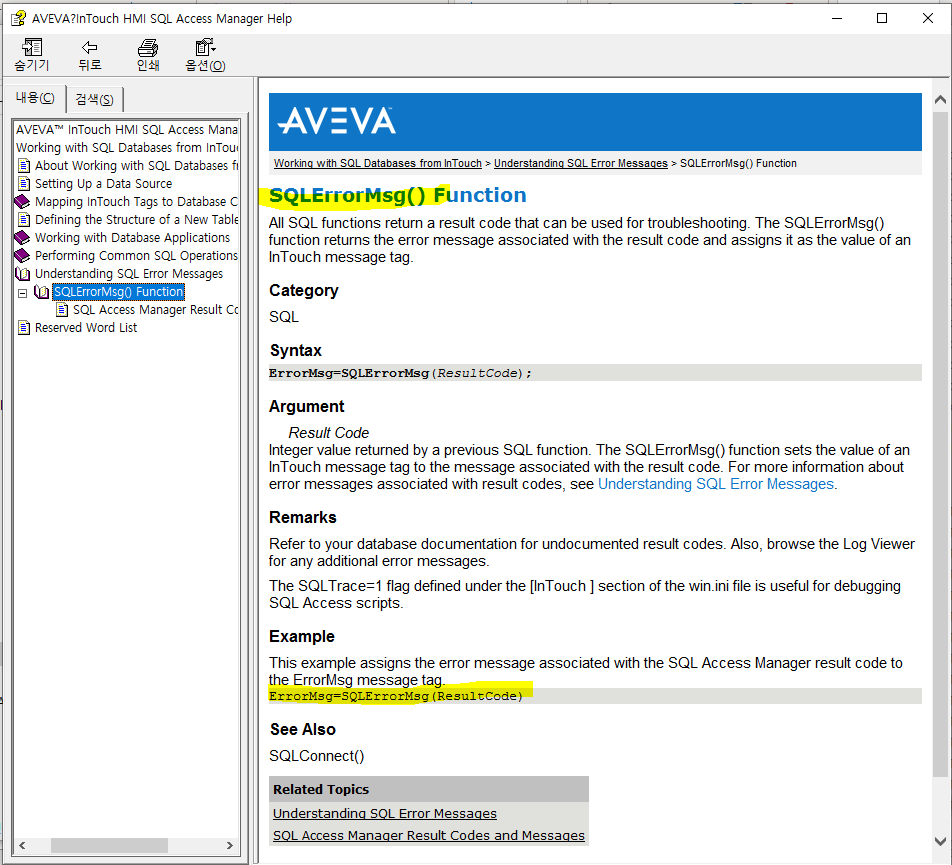Screen dimensions: 952x865
Task: Open About Working with SQL Databases topic
Action: click(x=136, y=166)
